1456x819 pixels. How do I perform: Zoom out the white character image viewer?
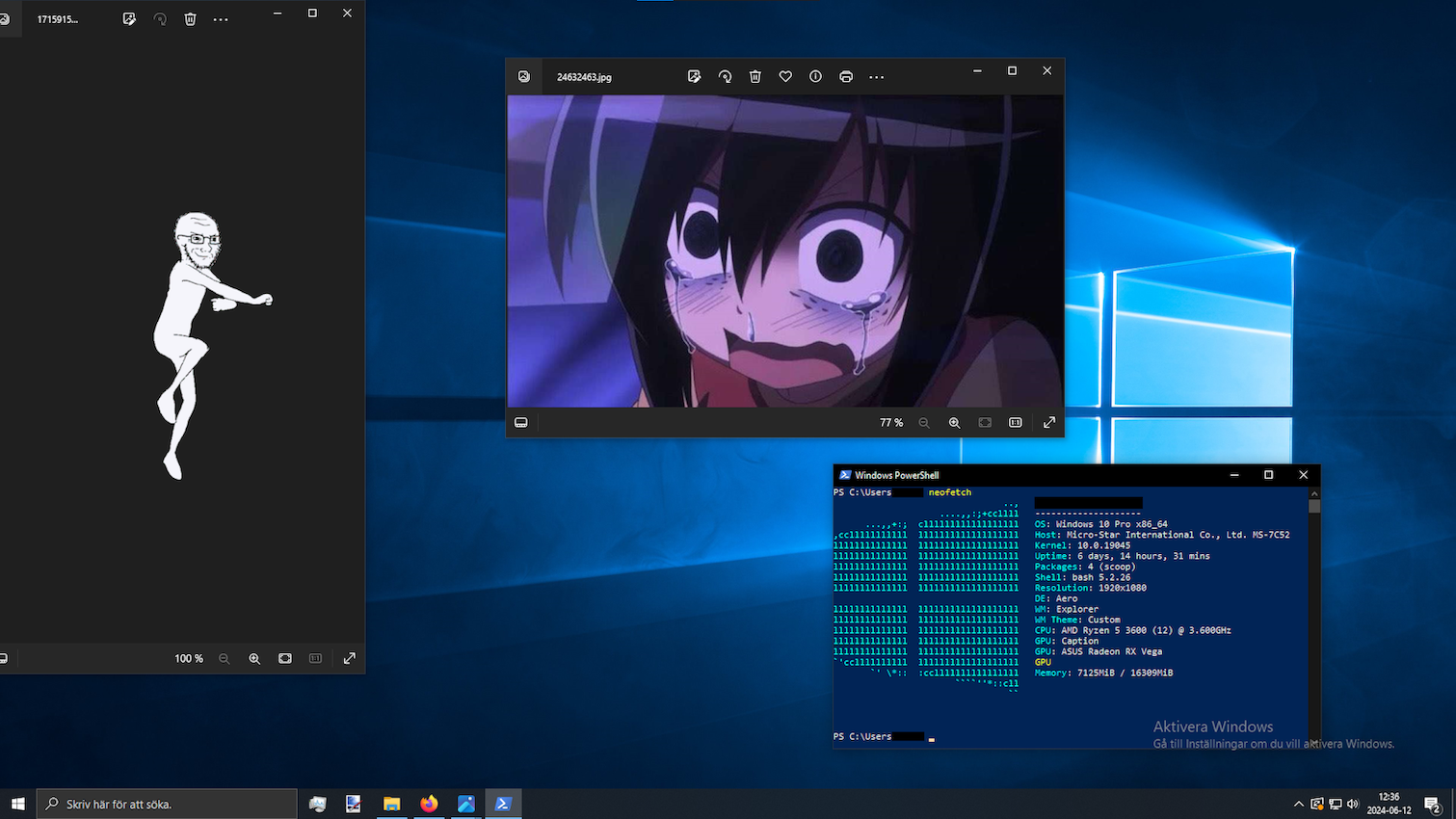pos(224,658)
